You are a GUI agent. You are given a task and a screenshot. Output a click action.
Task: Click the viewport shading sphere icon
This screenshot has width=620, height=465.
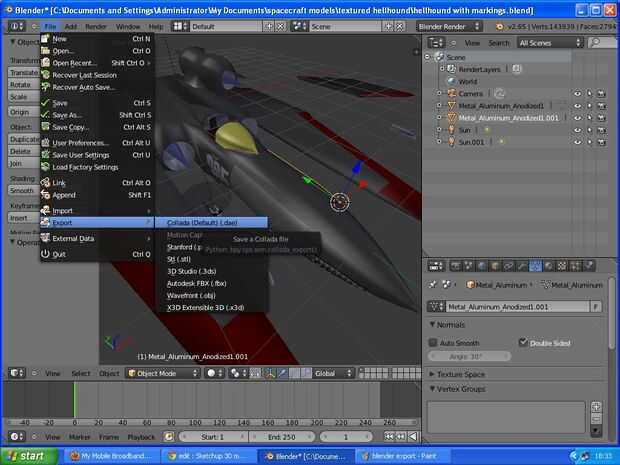click(x=213, y=373)
